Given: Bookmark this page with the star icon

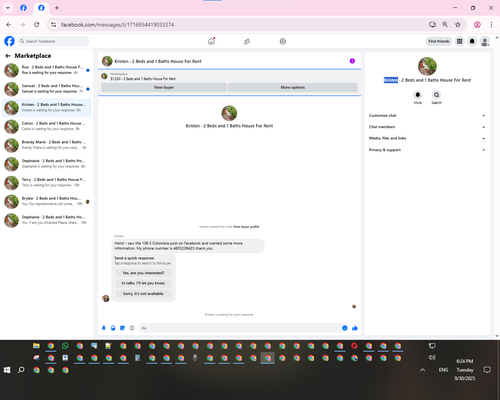Looking at the screenshot, I should click(x=458, y=24).
